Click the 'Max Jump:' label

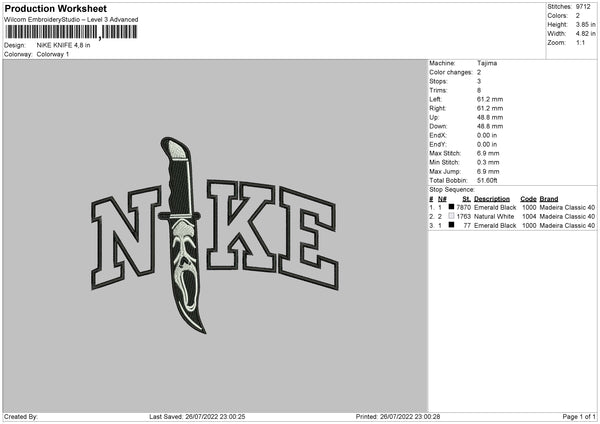pos(444,171)
